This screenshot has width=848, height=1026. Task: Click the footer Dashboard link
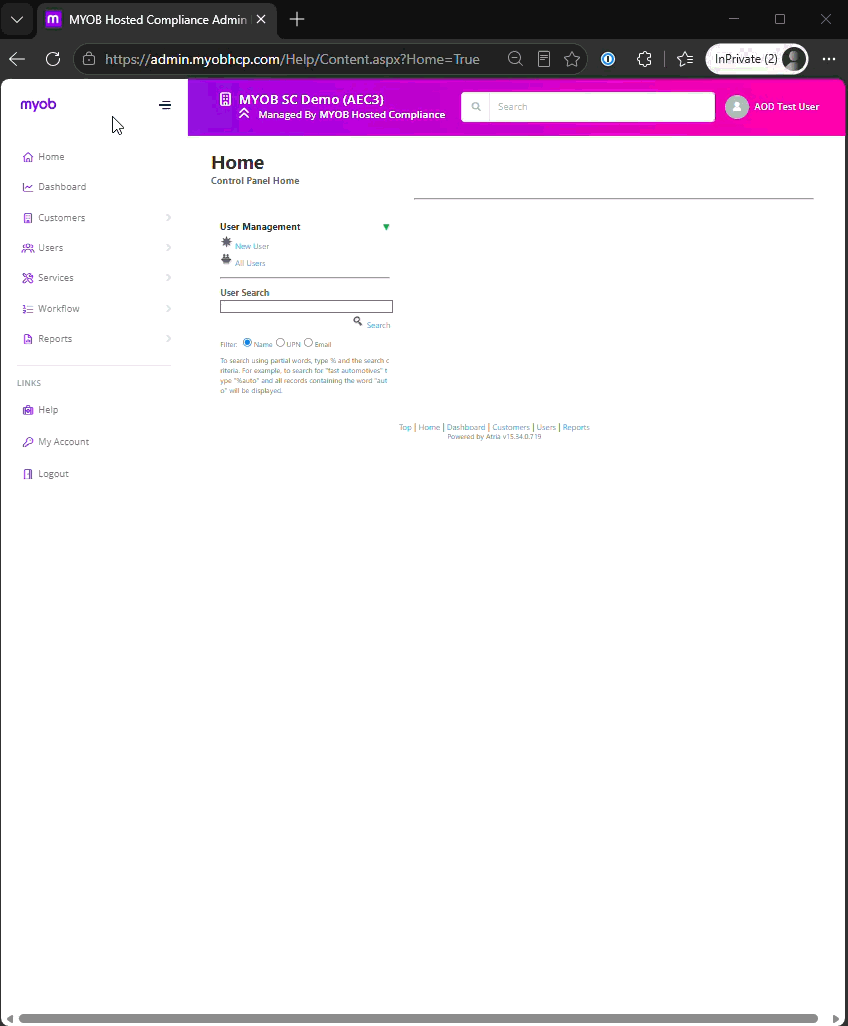466,427
